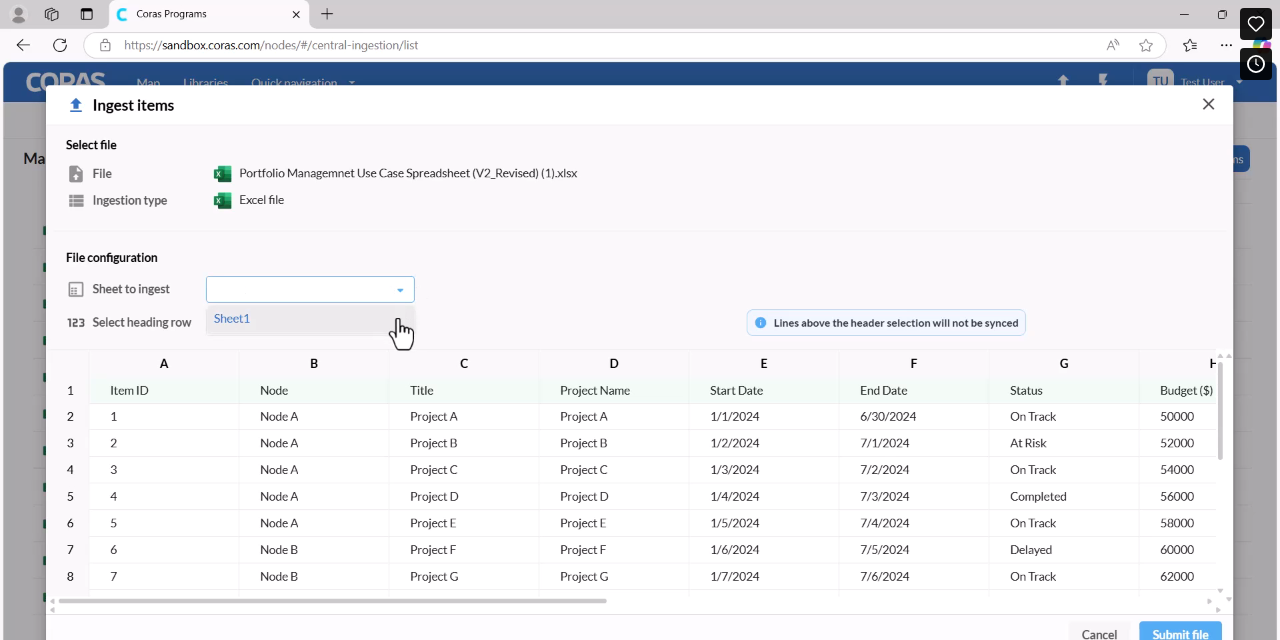This screenshot has width=1280, height=640.
Task: Open the browser profile icon
Action: (18, 14)
